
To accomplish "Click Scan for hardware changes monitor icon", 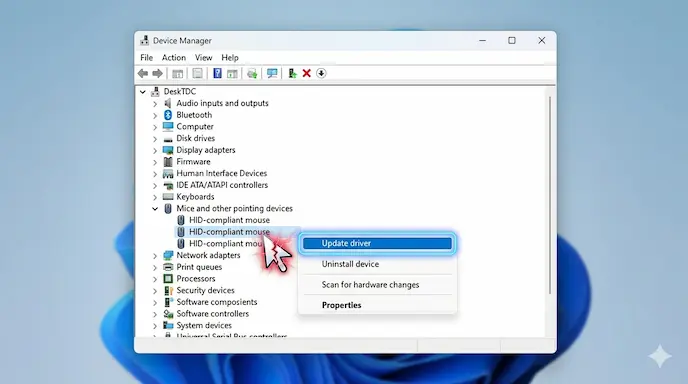I will (x=272, y=73).
